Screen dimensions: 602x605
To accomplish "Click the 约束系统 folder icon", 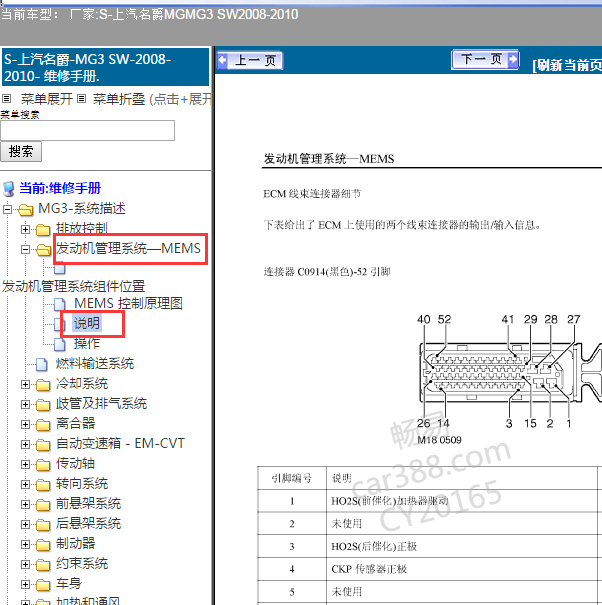I will (x=43, y=565).
